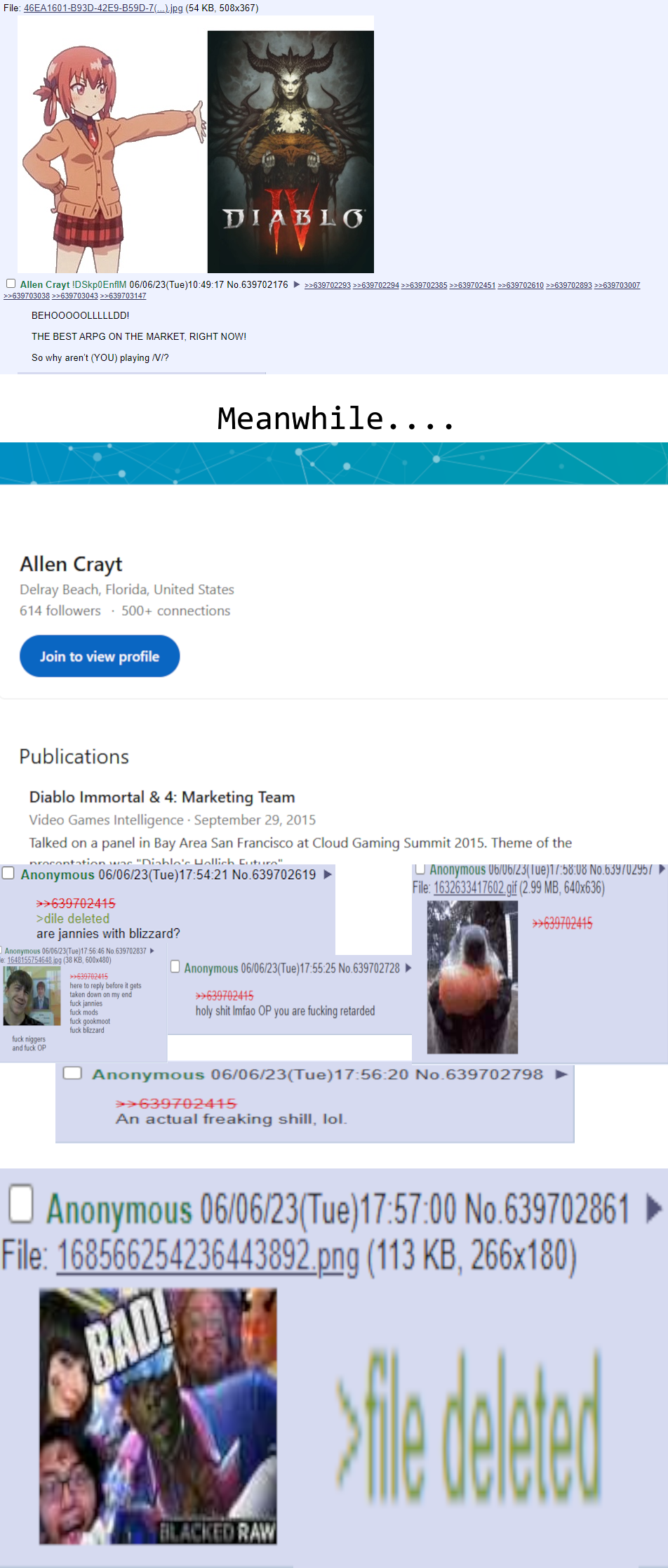Select 'are jannies with blizzard?' text
This screenshot has height=1568, width=668.
[108, 933]
